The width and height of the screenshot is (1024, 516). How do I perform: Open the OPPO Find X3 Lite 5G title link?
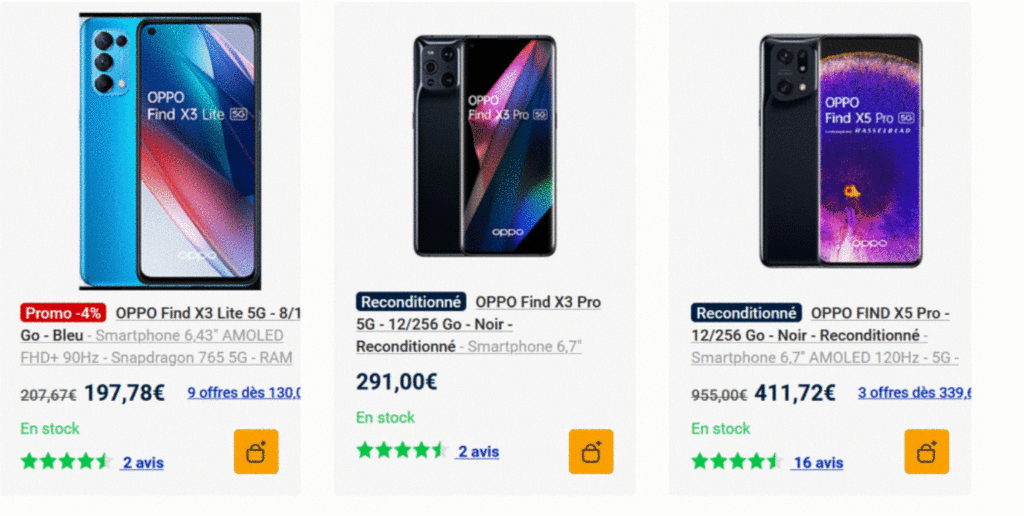[x=208, y=312]
